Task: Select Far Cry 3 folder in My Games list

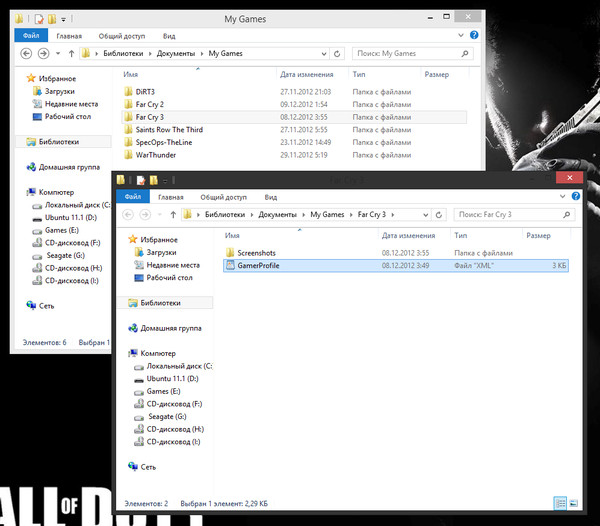Action: pos(295,117)
